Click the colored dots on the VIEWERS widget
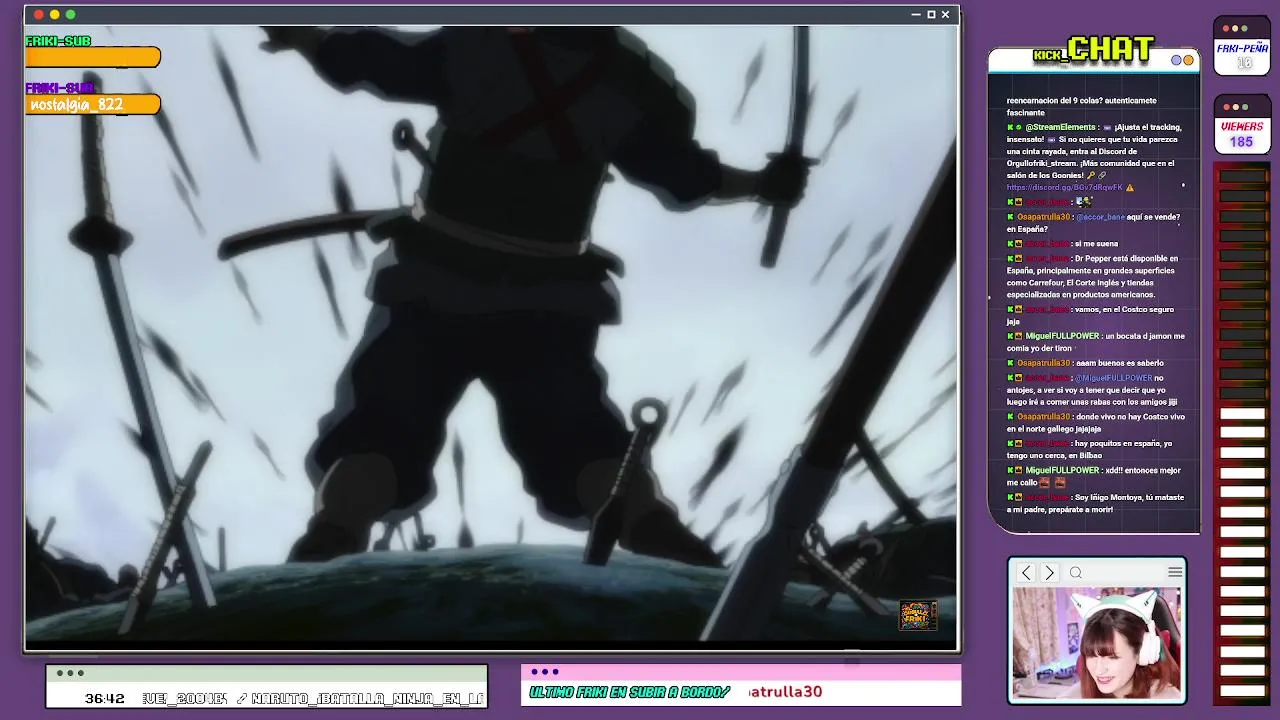 point(1235,107)
